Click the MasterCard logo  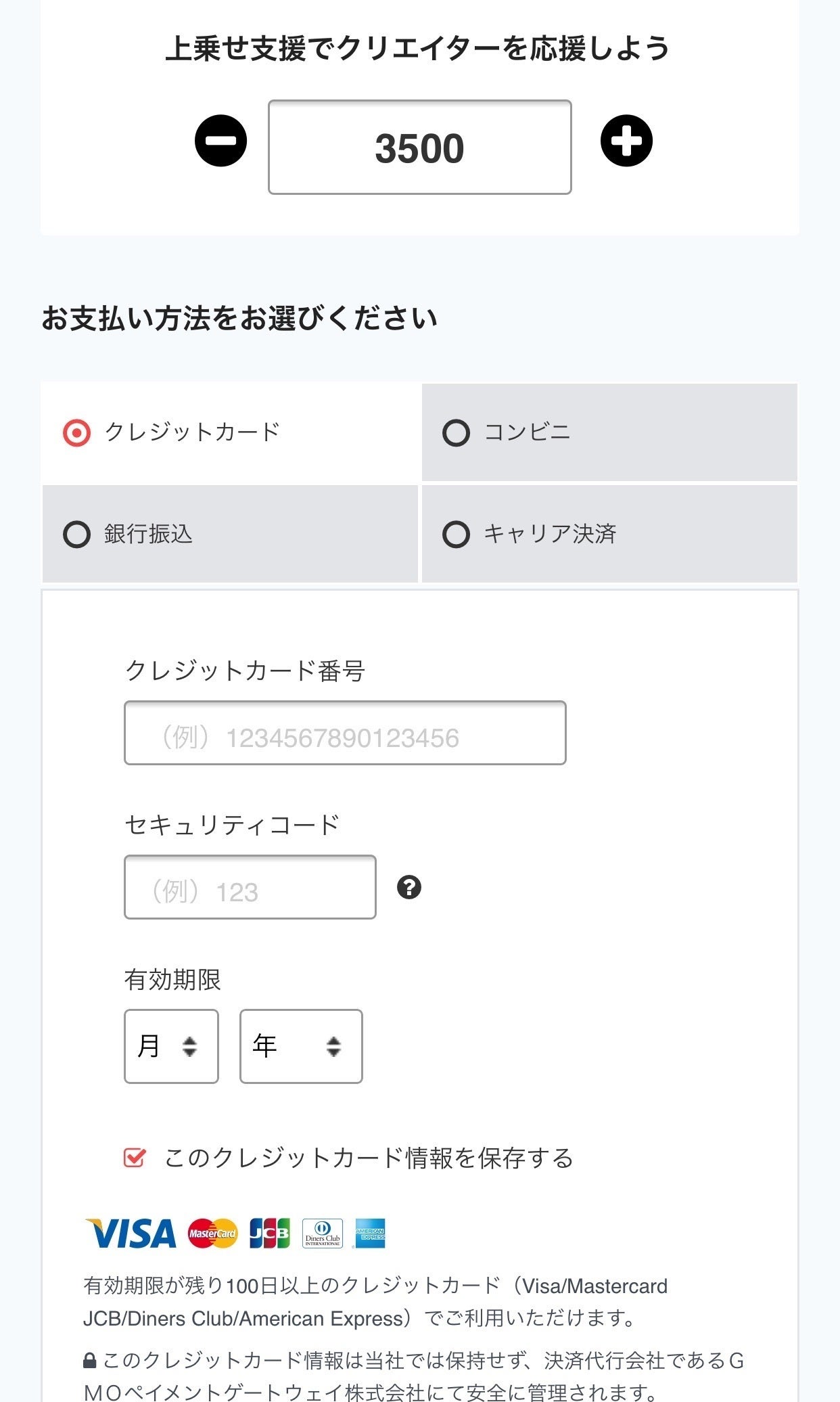coord(213,1234)
